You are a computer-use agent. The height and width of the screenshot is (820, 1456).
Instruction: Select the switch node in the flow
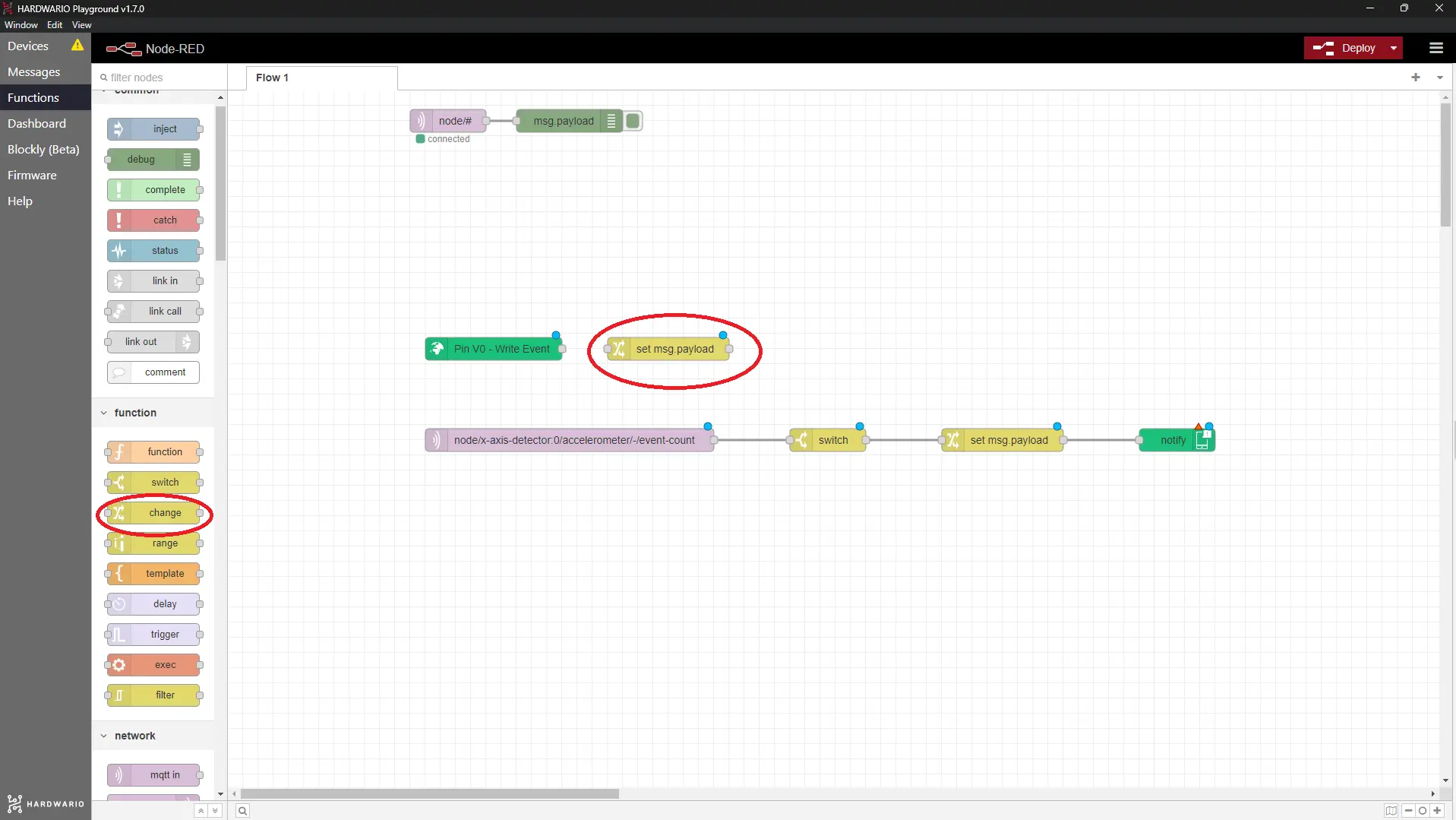(x=828, y=440)
